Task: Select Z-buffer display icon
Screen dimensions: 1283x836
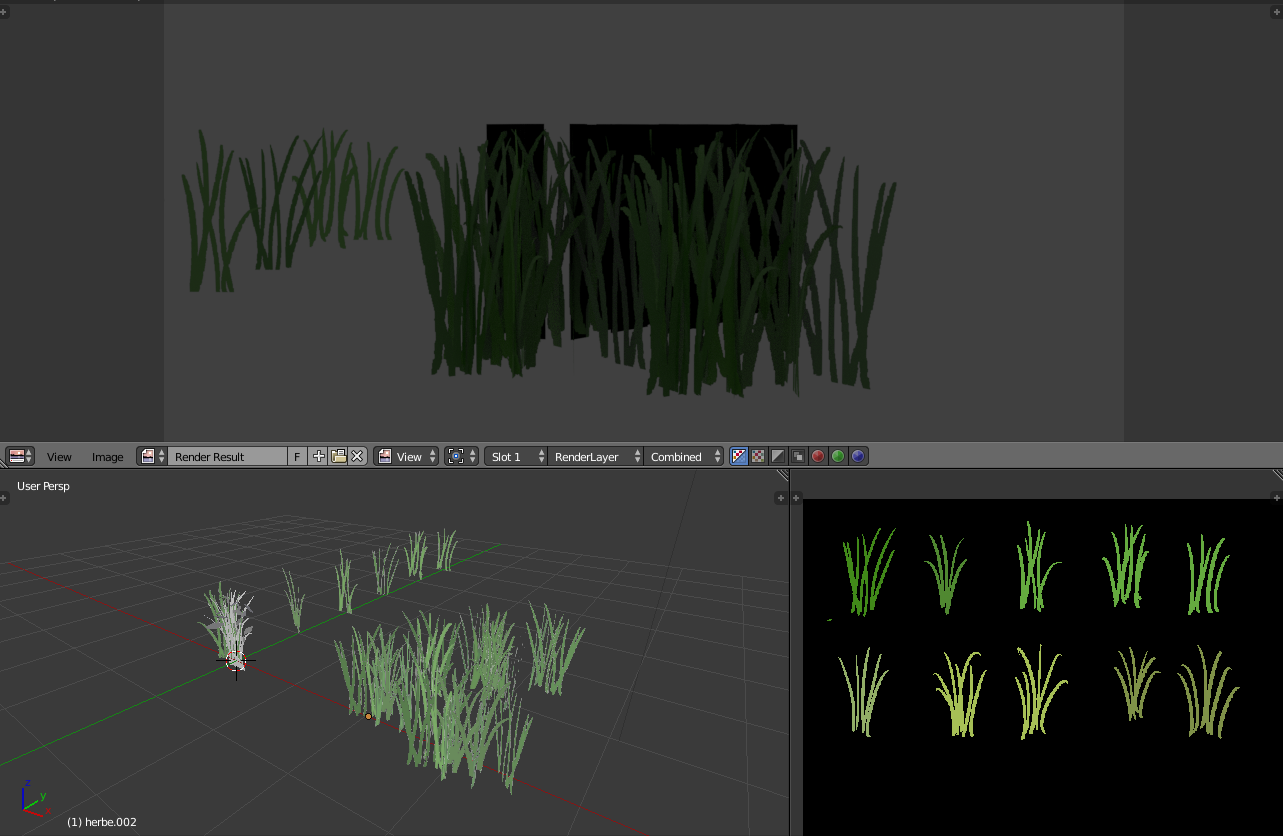Action: pos(798,456)
